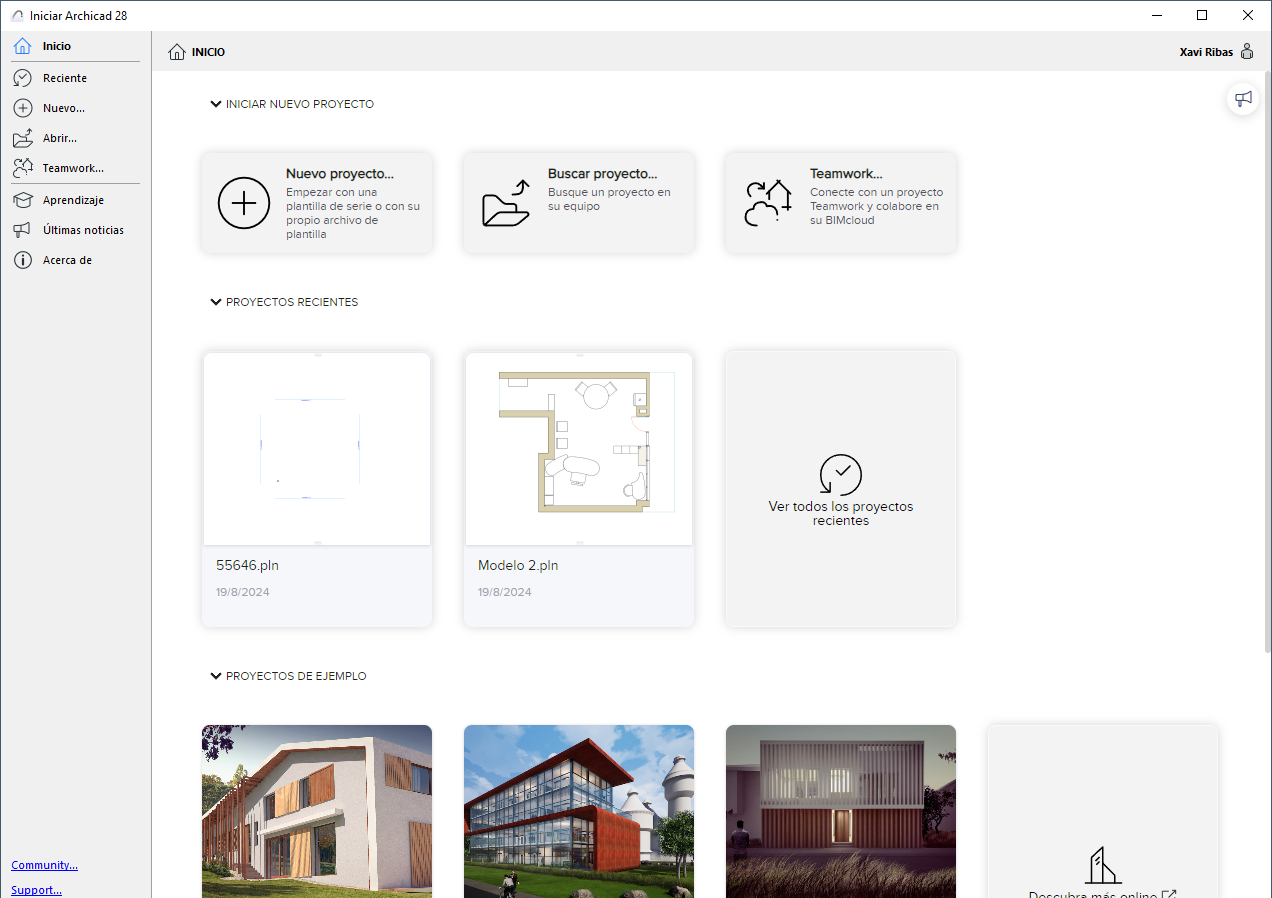Screen dimensions: 1272x898
Task: Open the glass office building example thumbnail
Action: tap(579, 811)
